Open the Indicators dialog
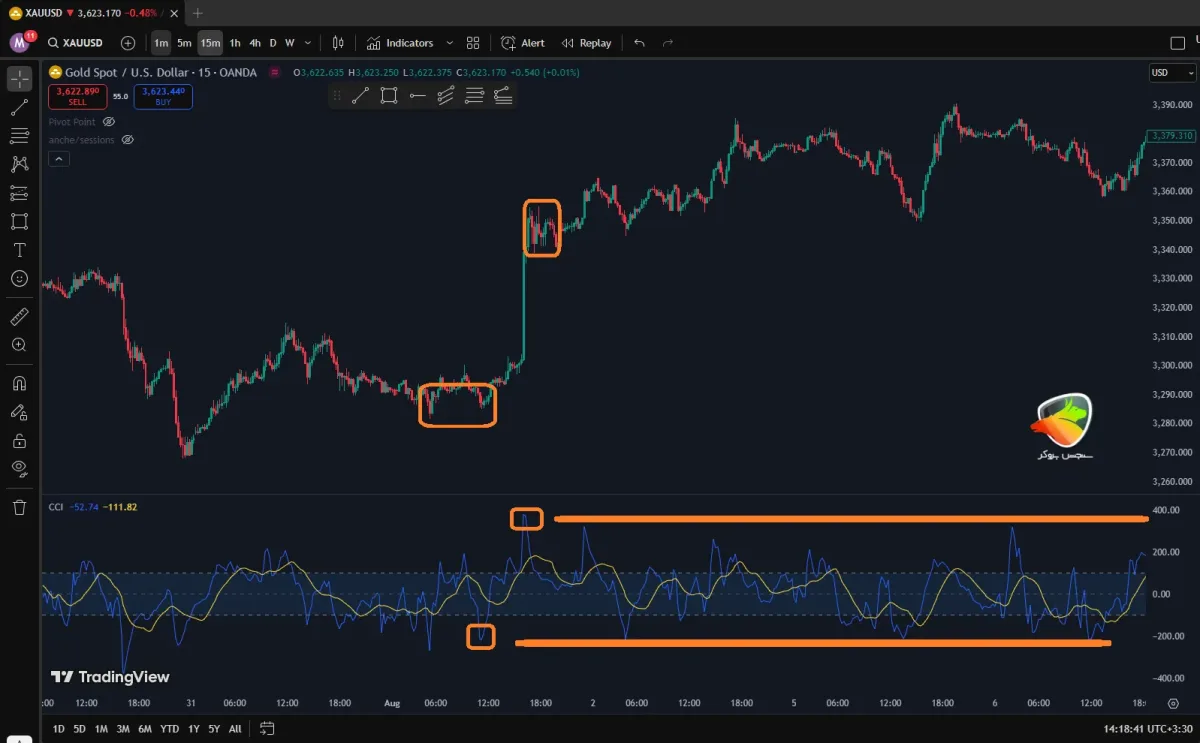Screen dimensions: 1200x743 400,43
